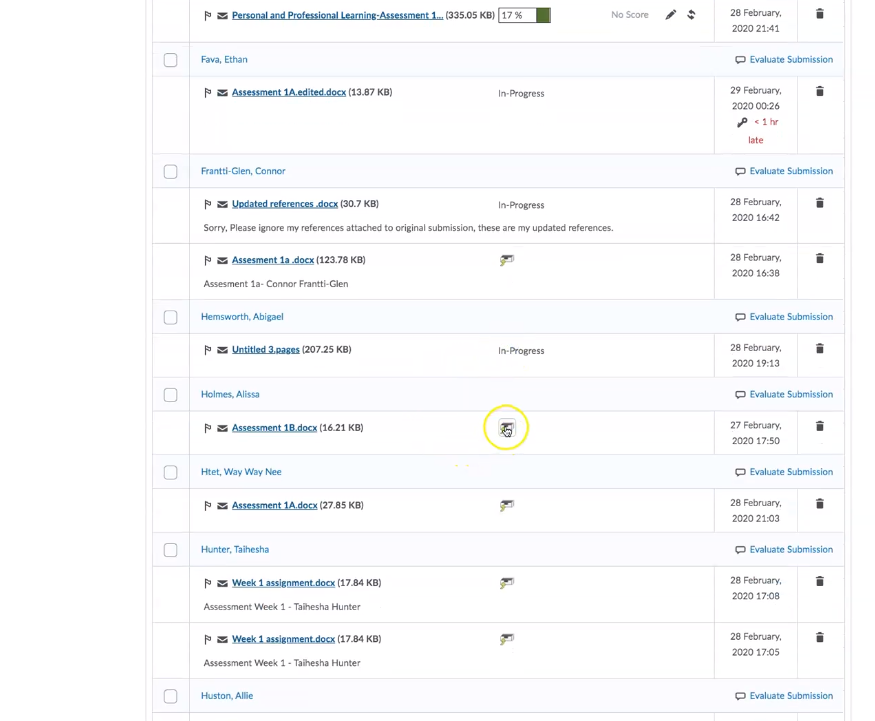Click envelope icon for 17:08 Week 1 assignment
Viewport: 875px width, 721px height.
(x=222, y=583)
